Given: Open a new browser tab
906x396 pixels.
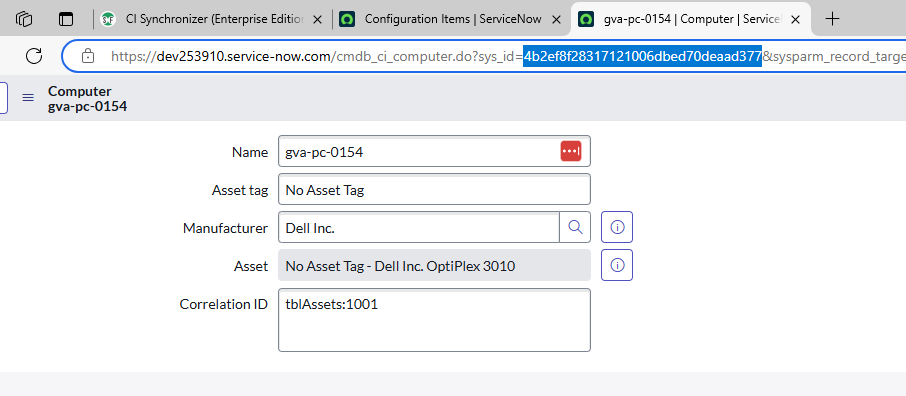Looking at the screenshot, I should coord(832,19).
